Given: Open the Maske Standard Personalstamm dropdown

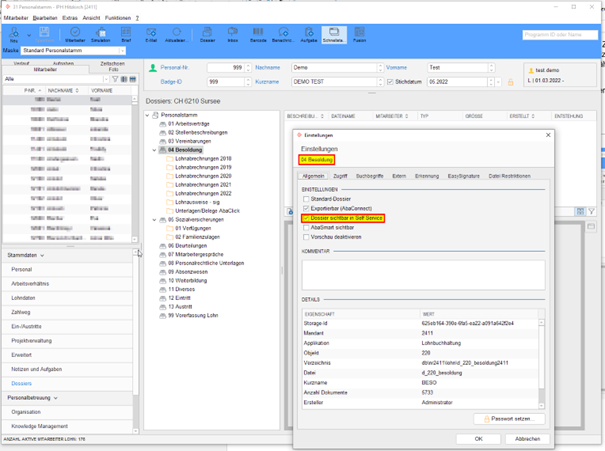Looking at the screenshot, I should 122,50.
